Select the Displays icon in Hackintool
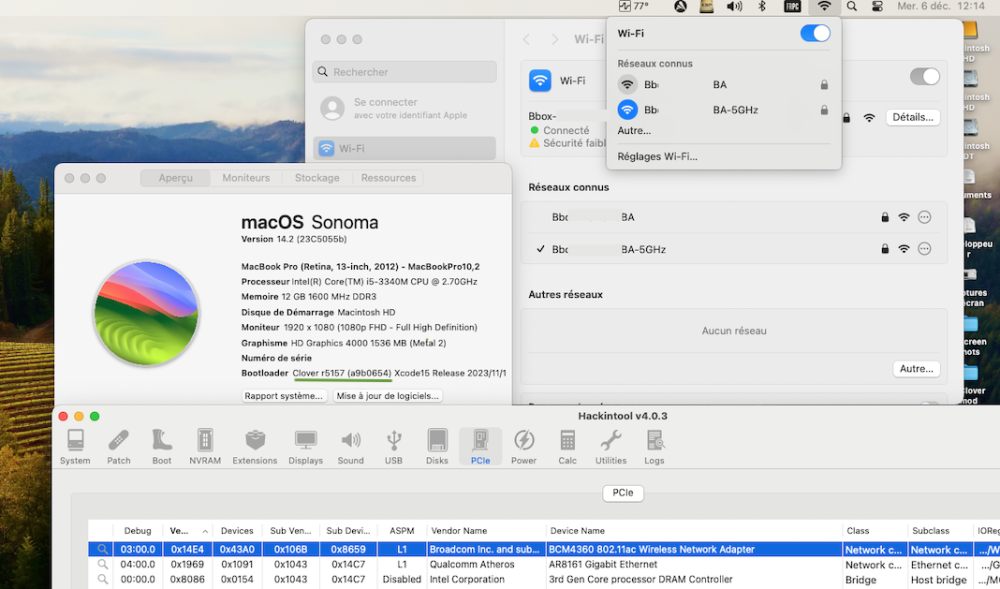1000x589 pixels. (x=305, y=447)
